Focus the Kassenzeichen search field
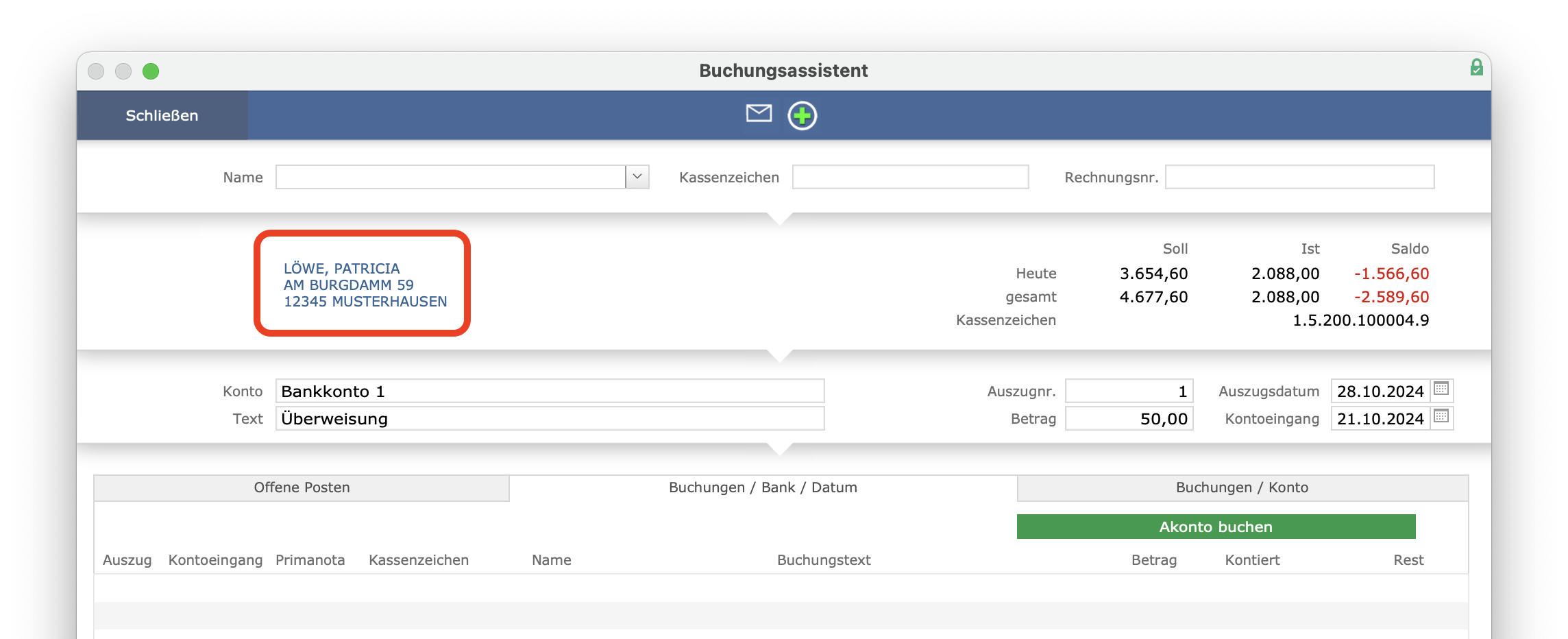Image resolution: width=1568 pixels, height=639 pixels. [x=910, y=177]
